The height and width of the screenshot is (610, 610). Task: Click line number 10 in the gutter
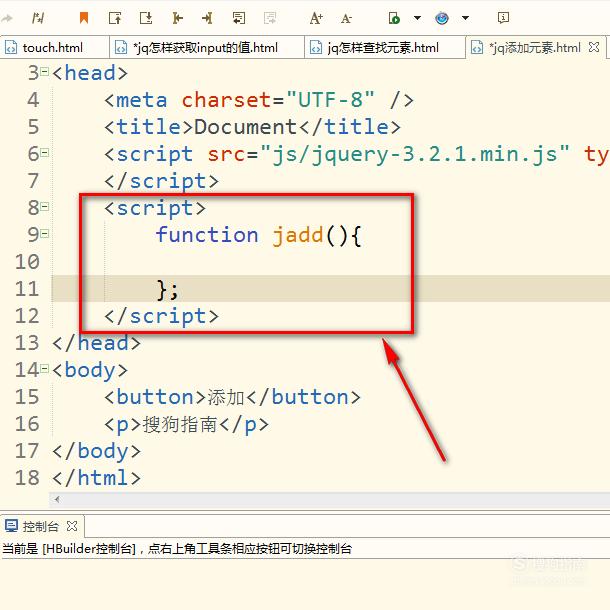point(27,262)
